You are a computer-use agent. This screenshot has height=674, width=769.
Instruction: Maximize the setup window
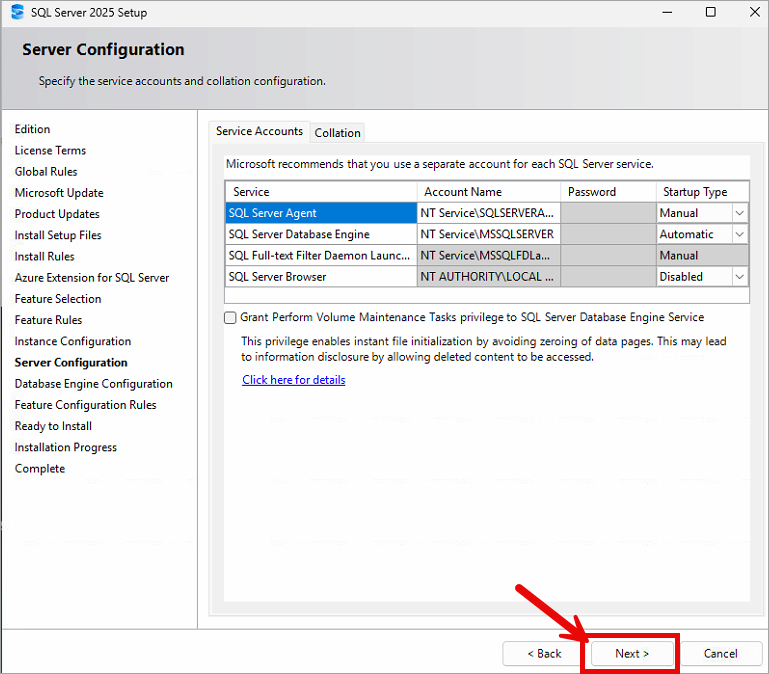coord(710,13)
